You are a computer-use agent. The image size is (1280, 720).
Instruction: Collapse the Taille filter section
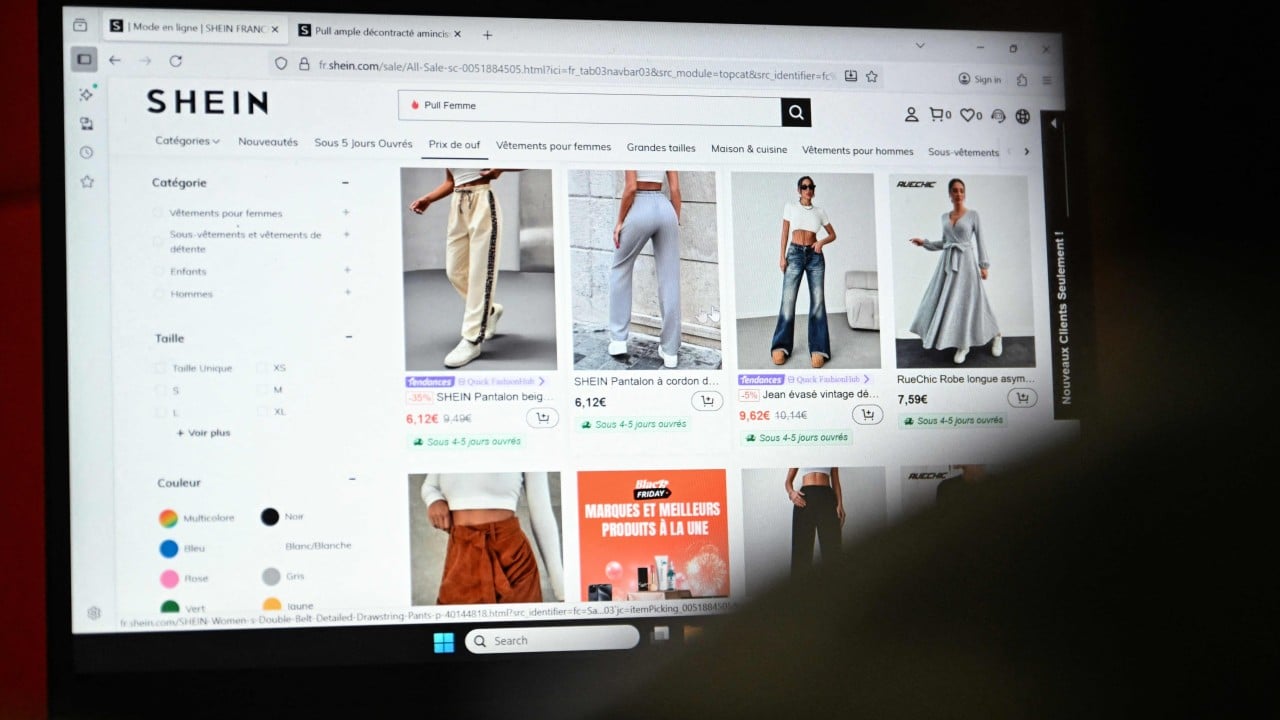pos(349,337)
